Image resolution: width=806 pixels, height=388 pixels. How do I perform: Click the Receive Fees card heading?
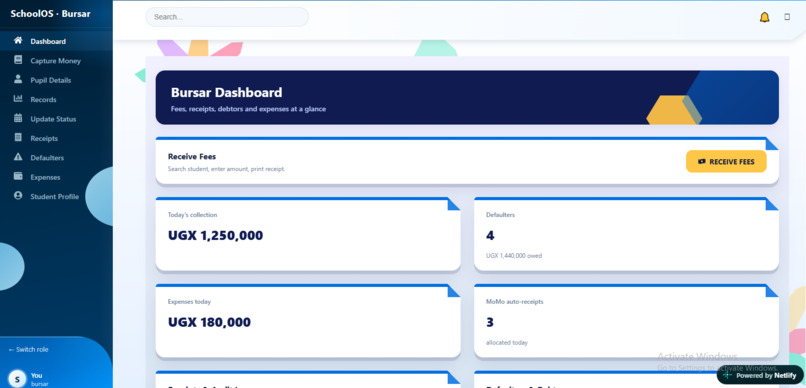192,157
